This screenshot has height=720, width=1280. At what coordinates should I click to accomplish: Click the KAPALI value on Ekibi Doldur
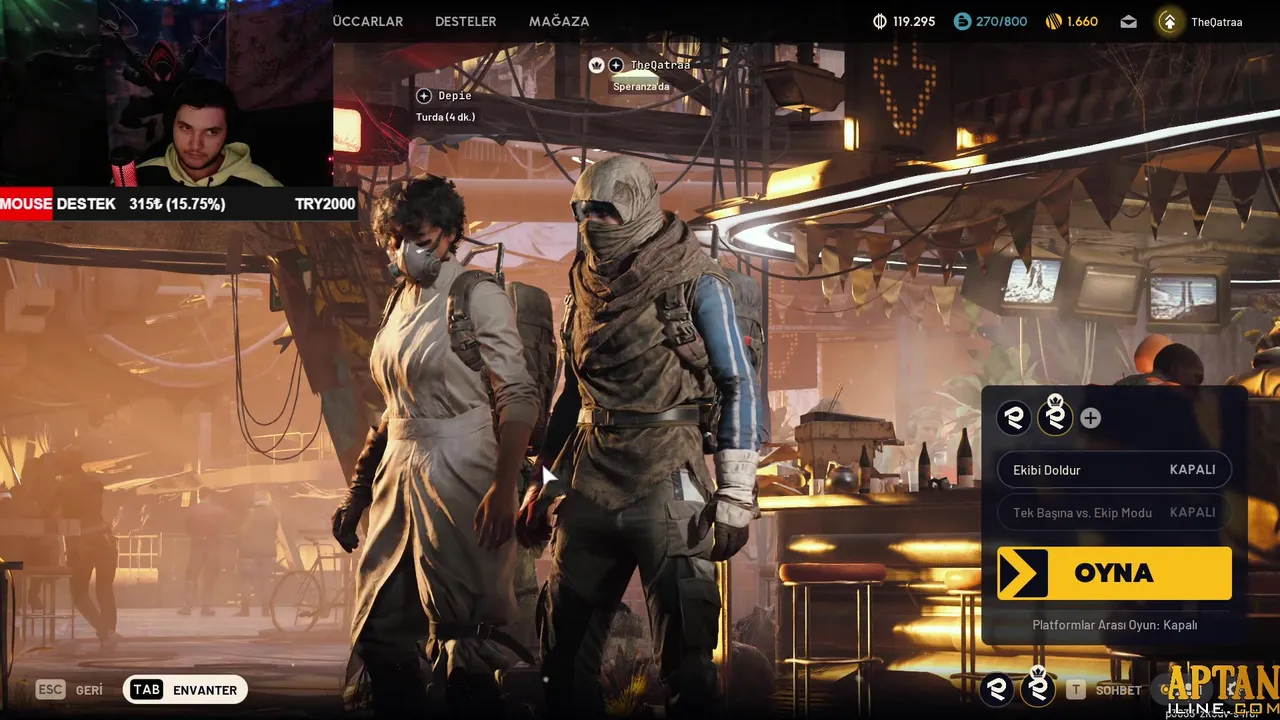pos(1193,470)
